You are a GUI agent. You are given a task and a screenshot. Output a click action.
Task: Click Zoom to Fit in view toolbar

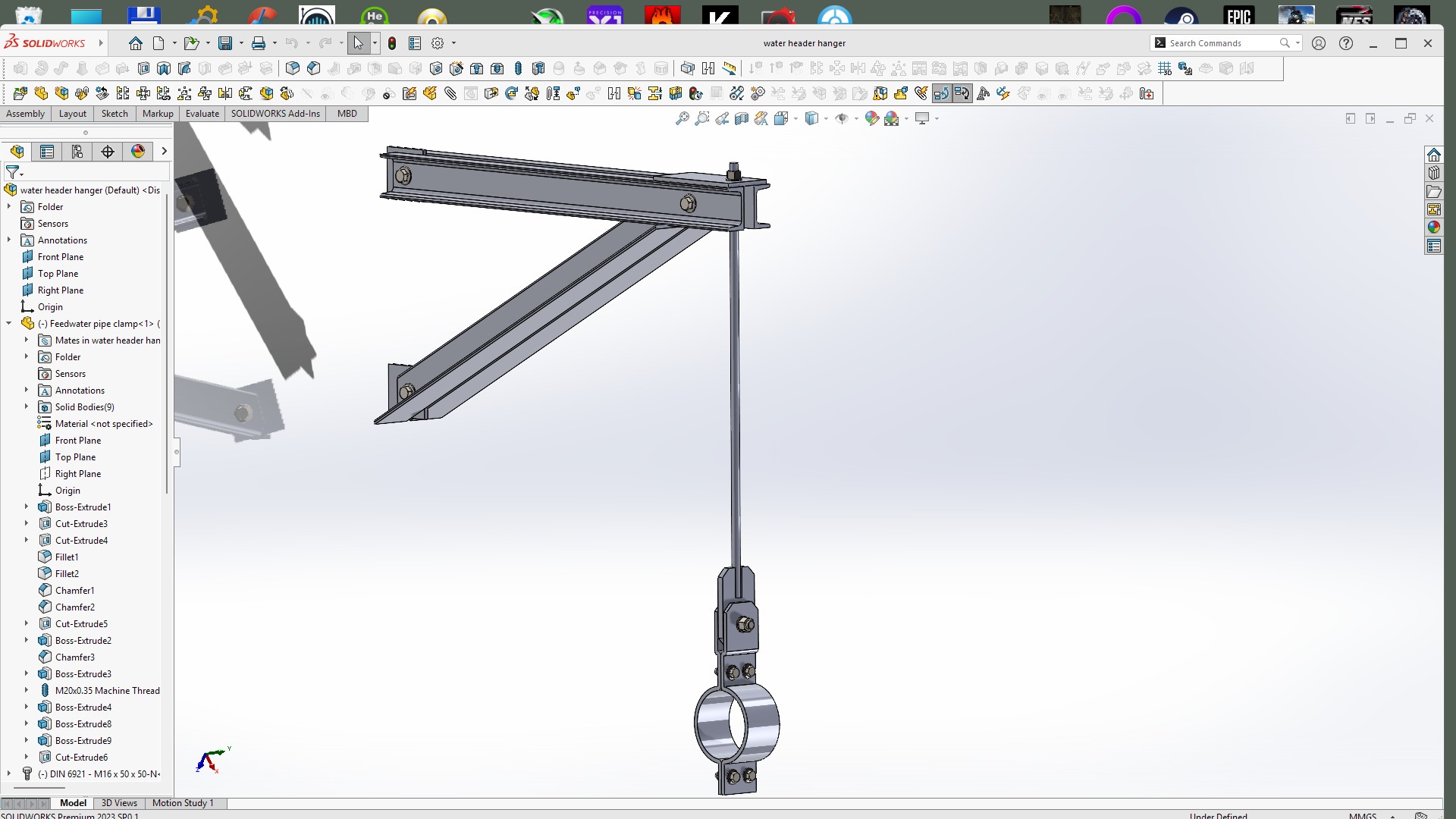point(682,118)
